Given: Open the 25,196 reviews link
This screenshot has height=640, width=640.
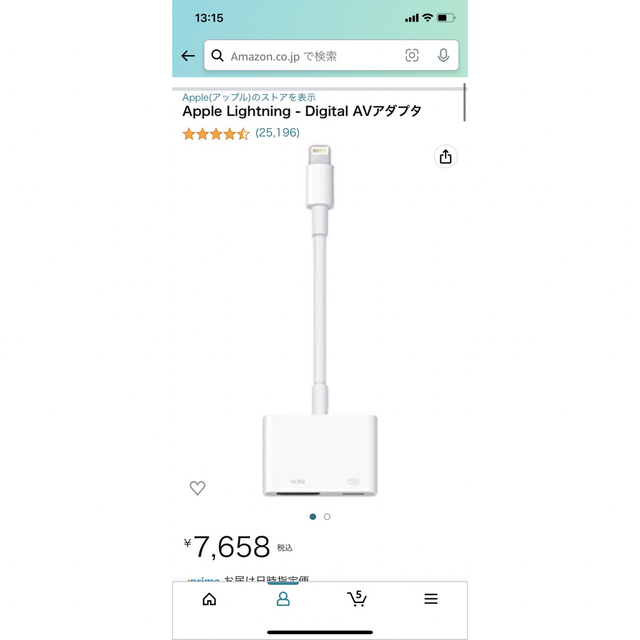Looking at the screenshot, I should click(x=278, y=133).
